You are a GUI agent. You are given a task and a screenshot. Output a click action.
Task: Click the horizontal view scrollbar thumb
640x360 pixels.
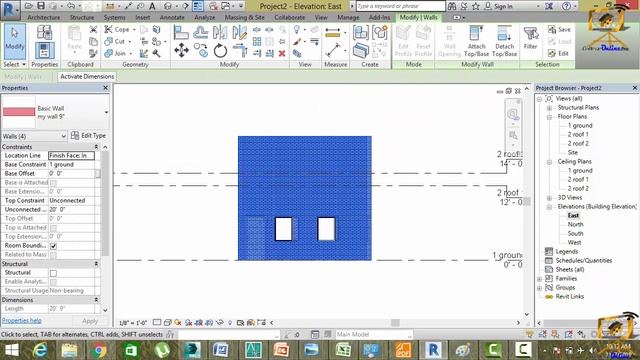(x=395, y=323)
